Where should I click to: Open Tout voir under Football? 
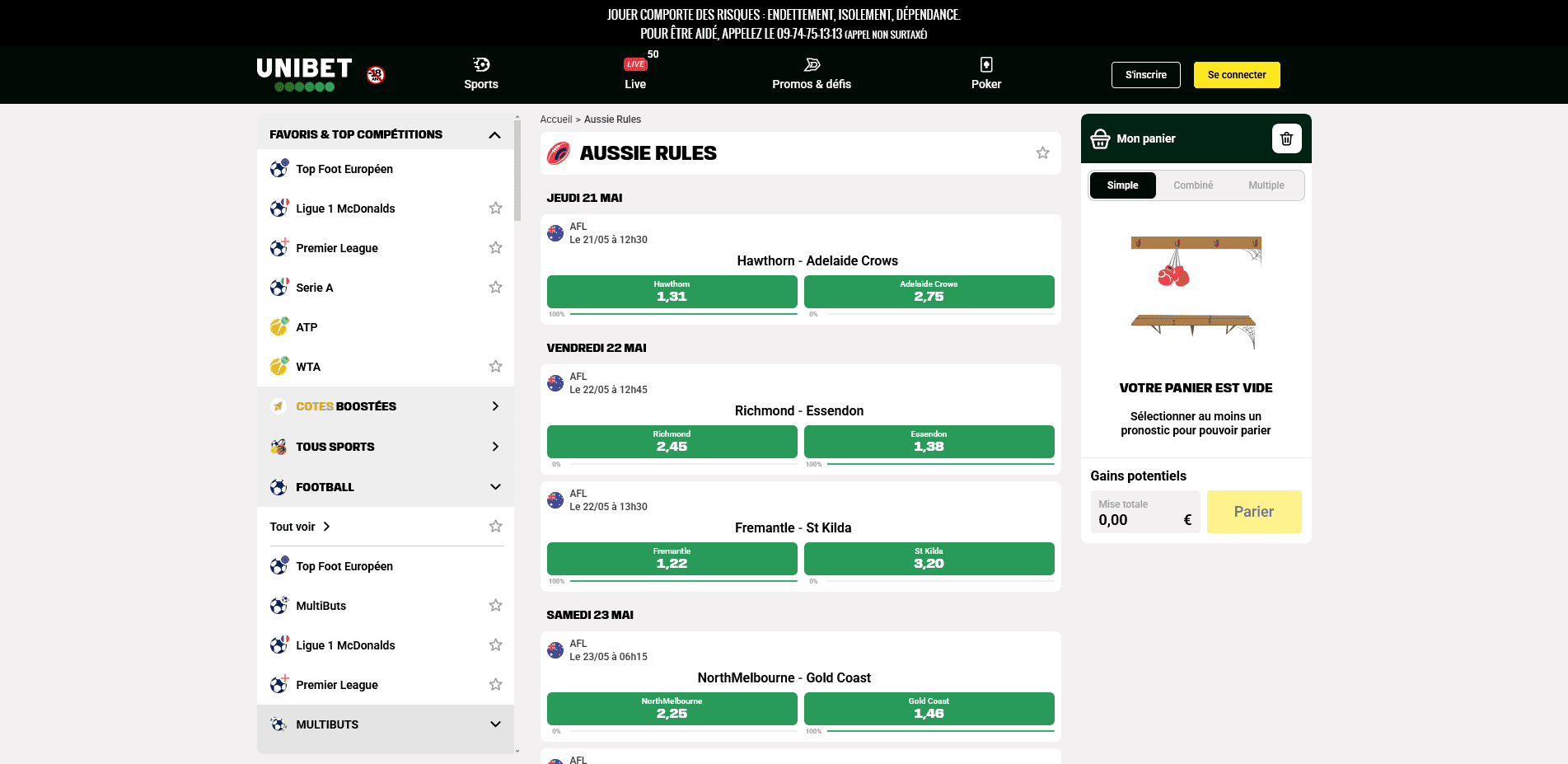coord(300,527)
